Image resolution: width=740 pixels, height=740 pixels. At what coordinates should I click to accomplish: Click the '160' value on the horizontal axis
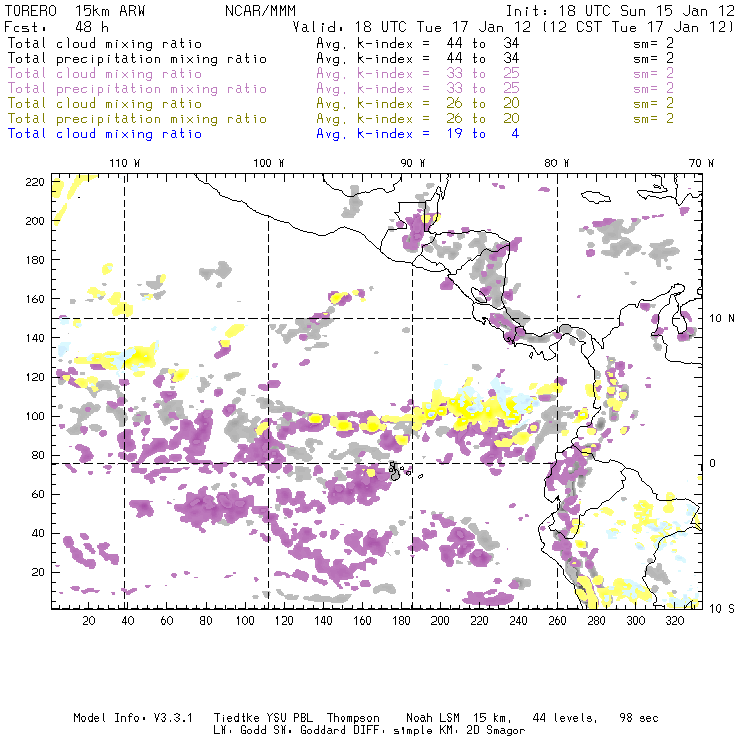pyautogui.click(x=362, y=621)
